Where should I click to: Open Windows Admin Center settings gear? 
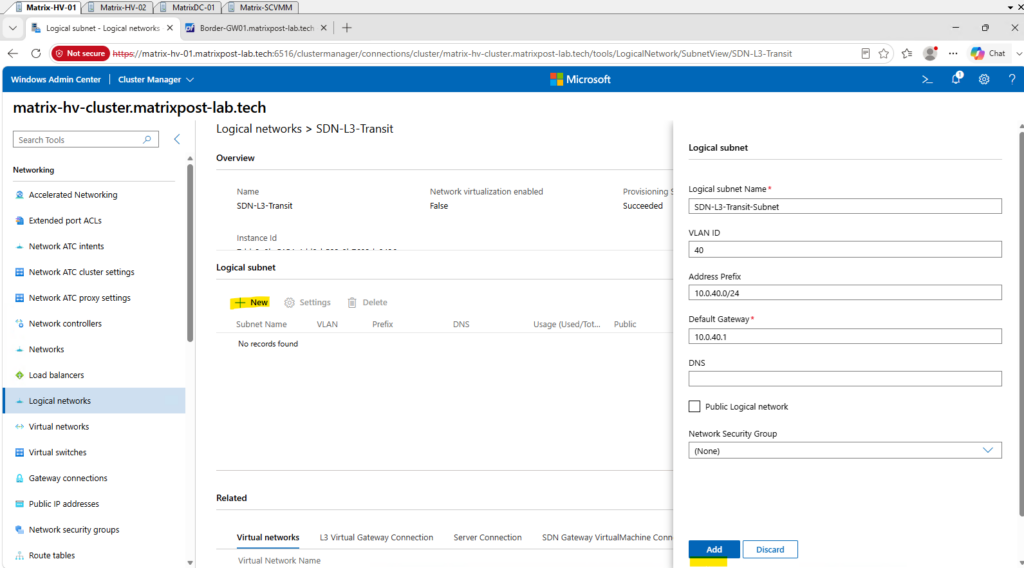984,80
